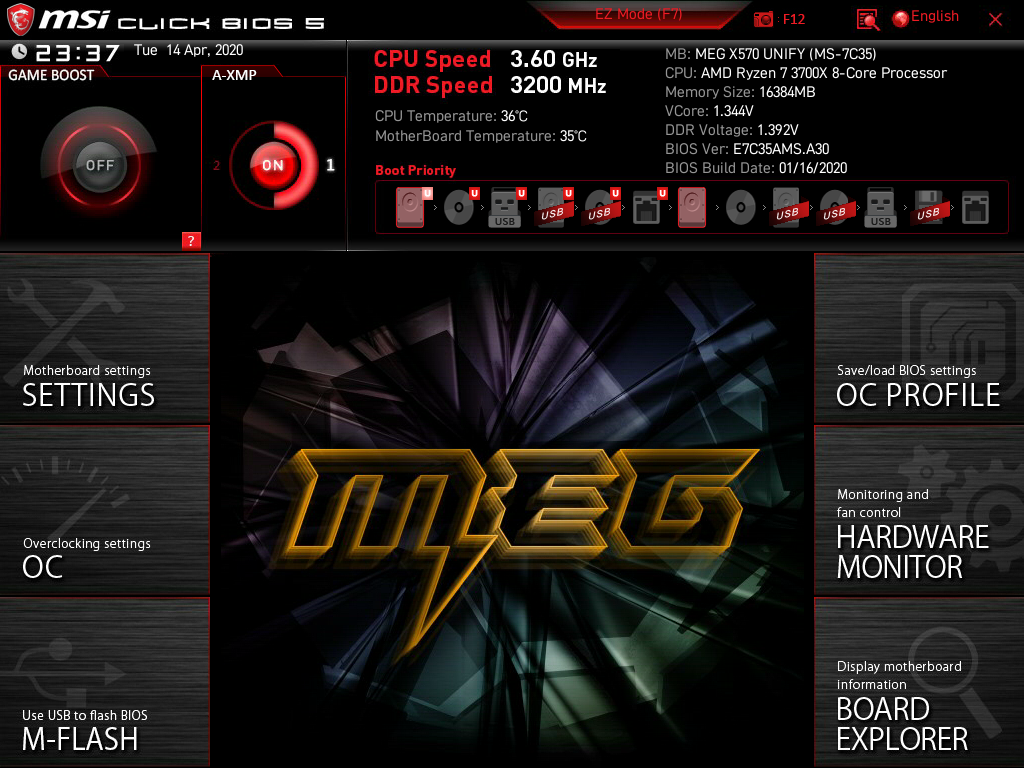
Task: Take a screenshot with the F12 camera icon
Action: pyautogui.click(x=764, y=19)
